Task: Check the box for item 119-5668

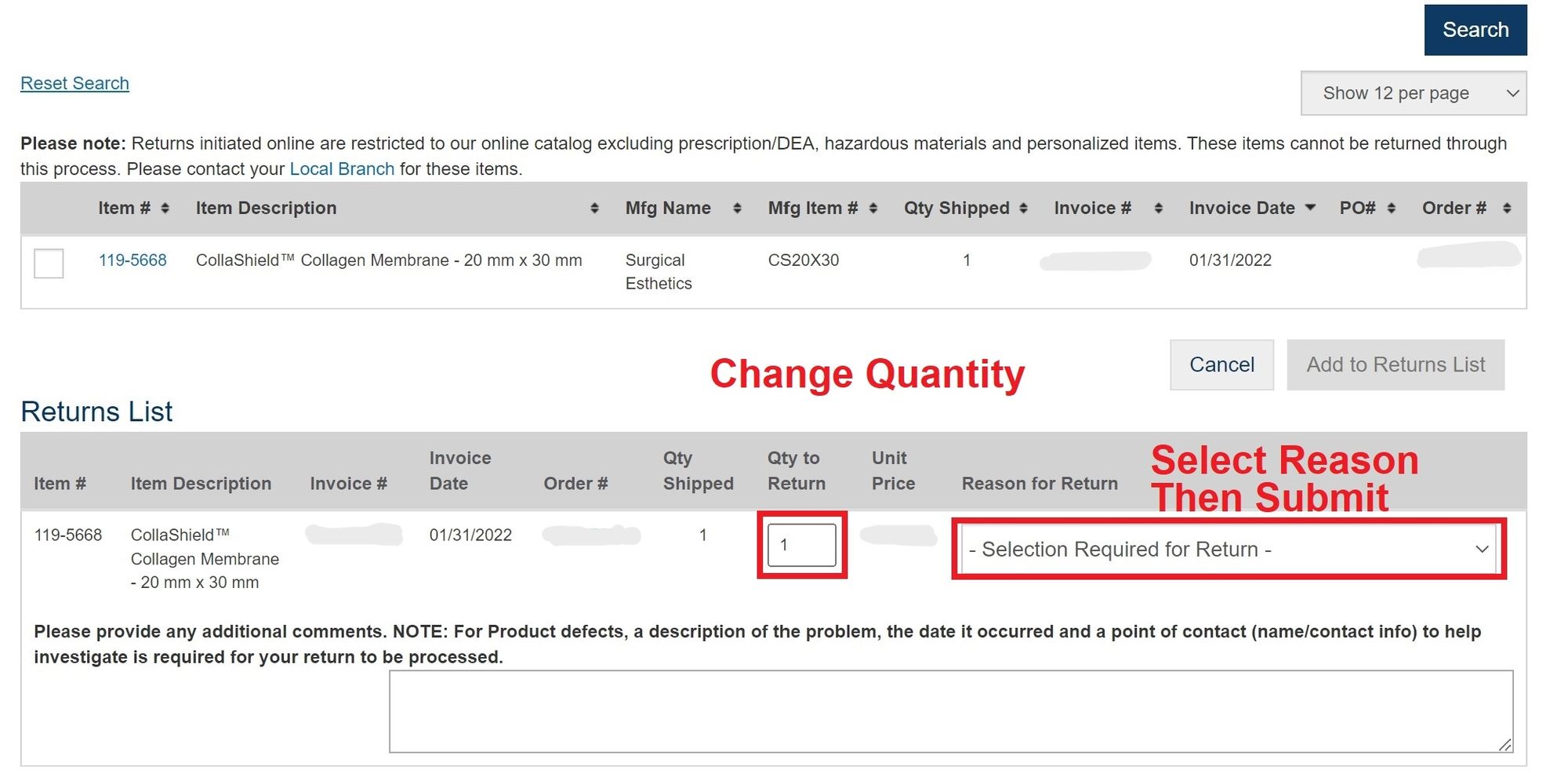Action: pos(49,263)
